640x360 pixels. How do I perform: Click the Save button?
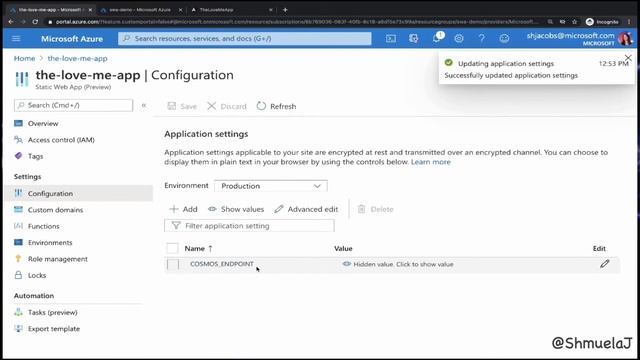click(x=182, y=106)
